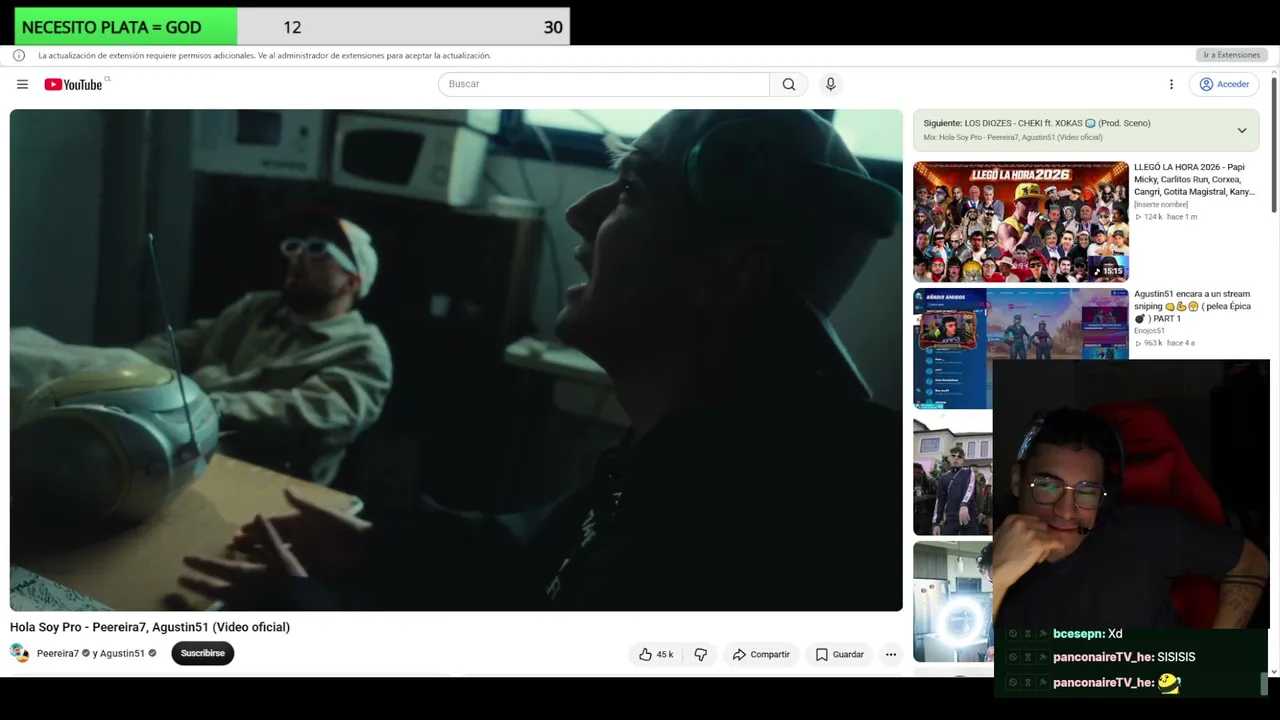The image size is (1280, 720).
Task: Save the video with Guardar
Action: coord(839,654)
